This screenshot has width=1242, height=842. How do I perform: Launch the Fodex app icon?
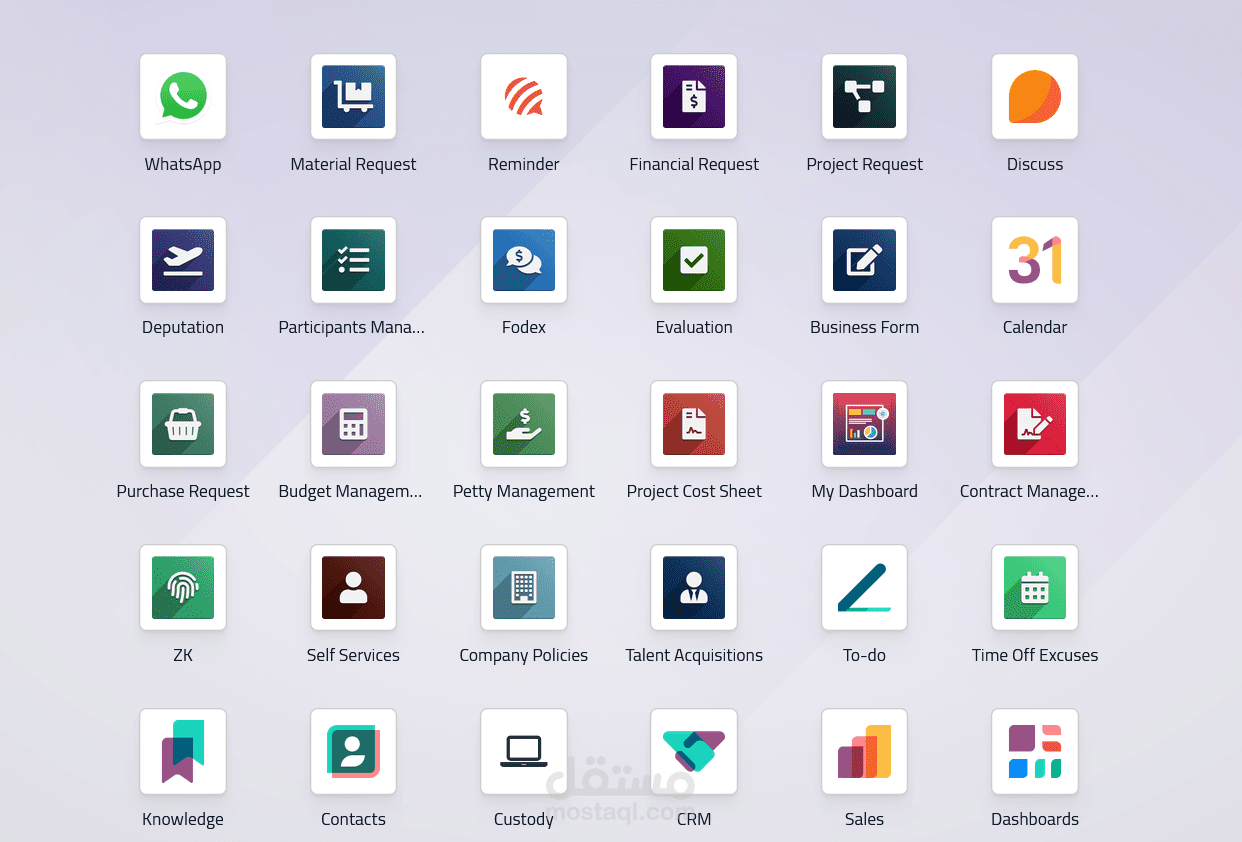click(524, 260)
